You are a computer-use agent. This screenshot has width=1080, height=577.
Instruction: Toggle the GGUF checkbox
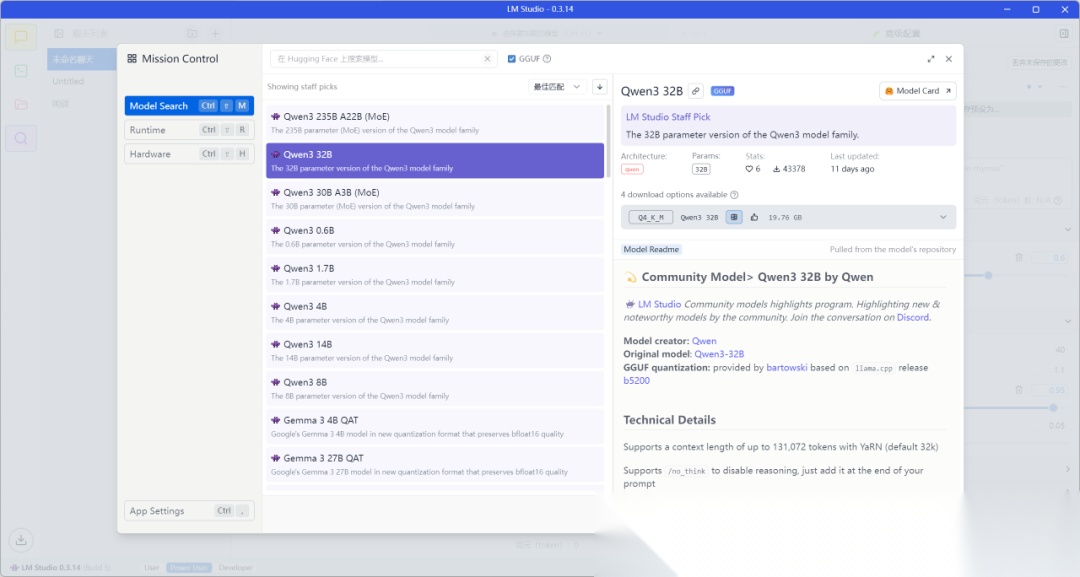click(512, 59)
